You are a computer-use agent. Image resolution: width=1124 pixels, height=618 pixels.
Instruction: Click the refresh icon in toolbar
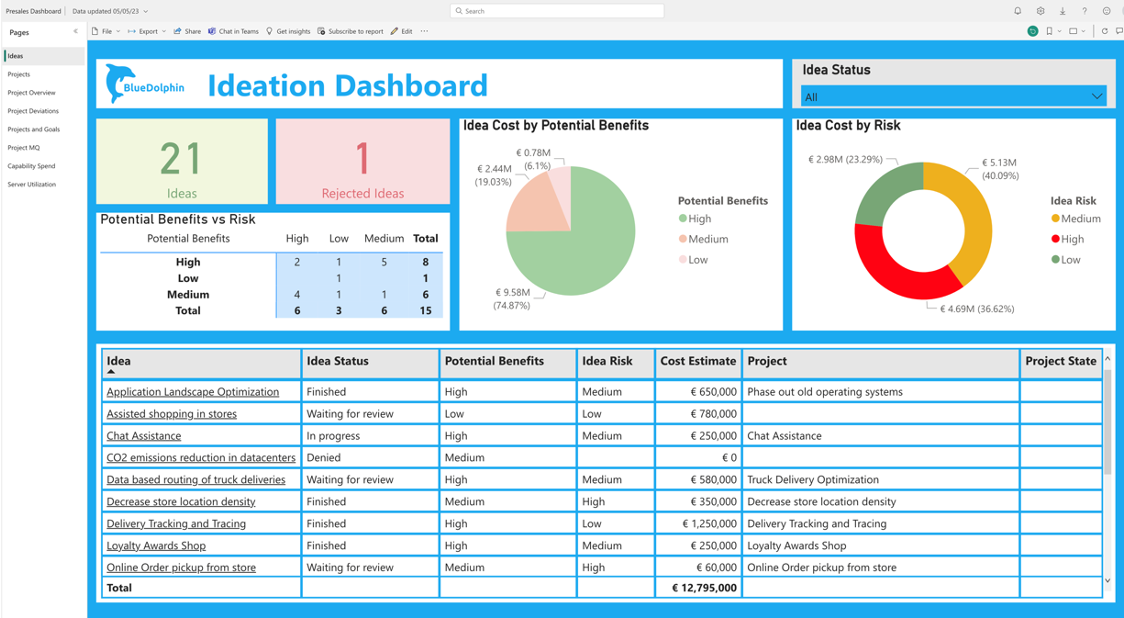click(x=1104, y=31)
